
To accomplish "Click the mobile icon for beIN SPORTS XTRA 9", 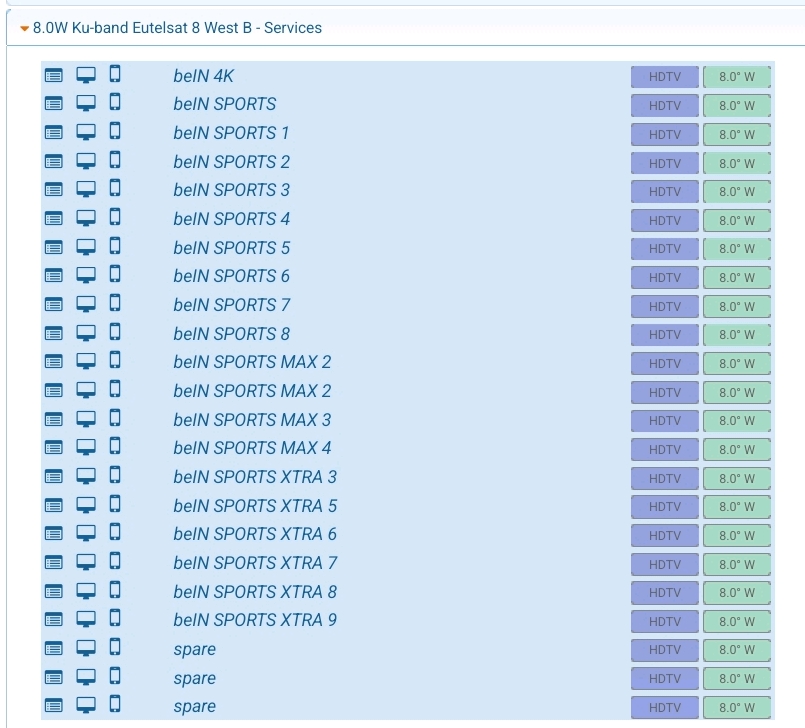I will [x=115, y=619].
